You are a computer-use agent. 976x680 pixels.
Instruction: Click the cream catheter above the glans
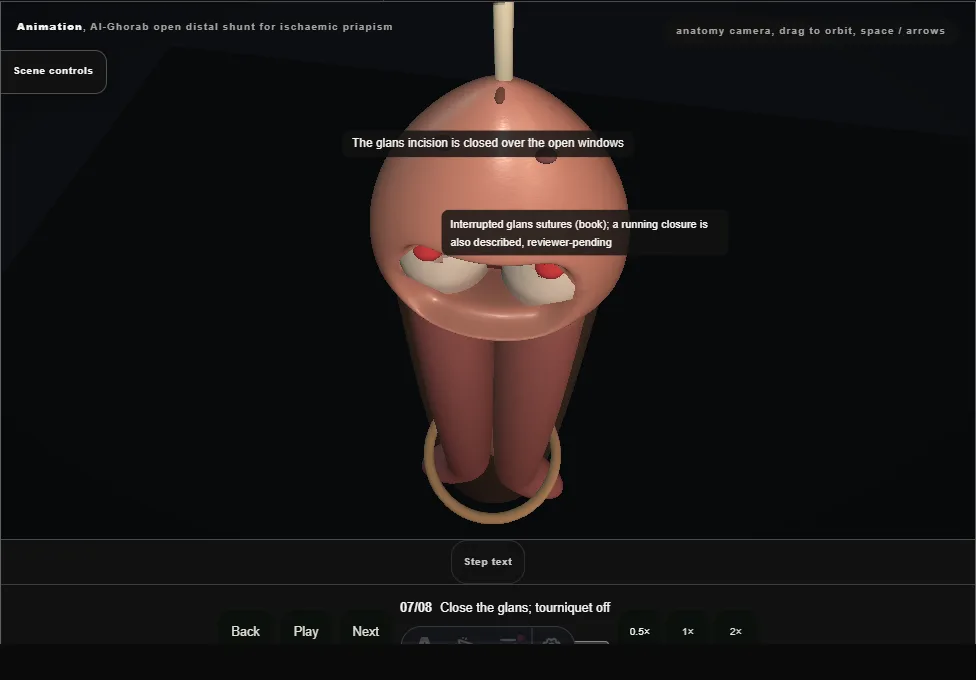pos(504,40)
